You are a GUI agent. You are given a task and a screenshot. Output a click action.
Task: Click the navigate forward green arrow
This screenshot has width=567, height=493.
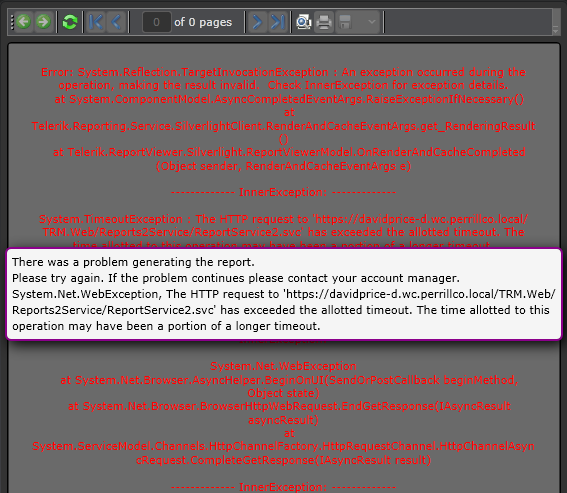tap(43, 22)
